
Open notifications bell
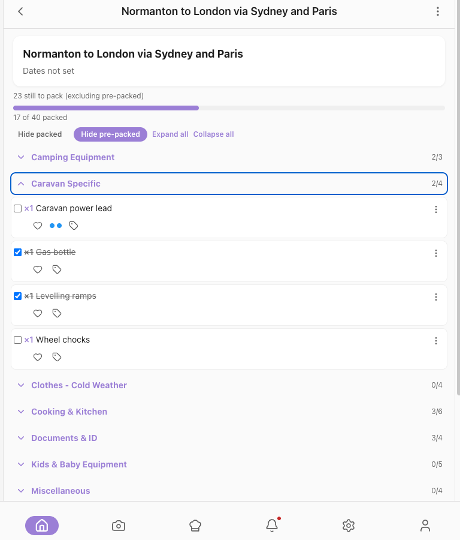click(x=272, y=525)
